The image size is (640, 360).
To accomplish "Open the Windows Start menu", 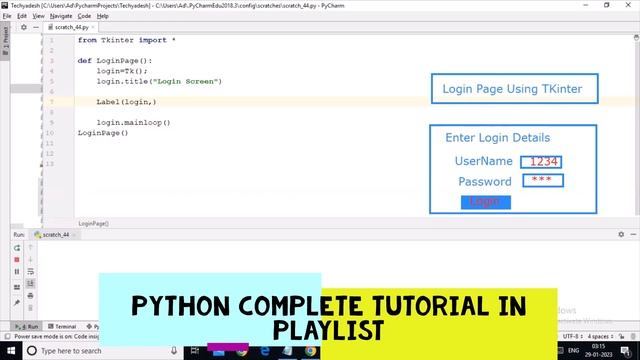I will pyautogui.click(x=11, y=351).
